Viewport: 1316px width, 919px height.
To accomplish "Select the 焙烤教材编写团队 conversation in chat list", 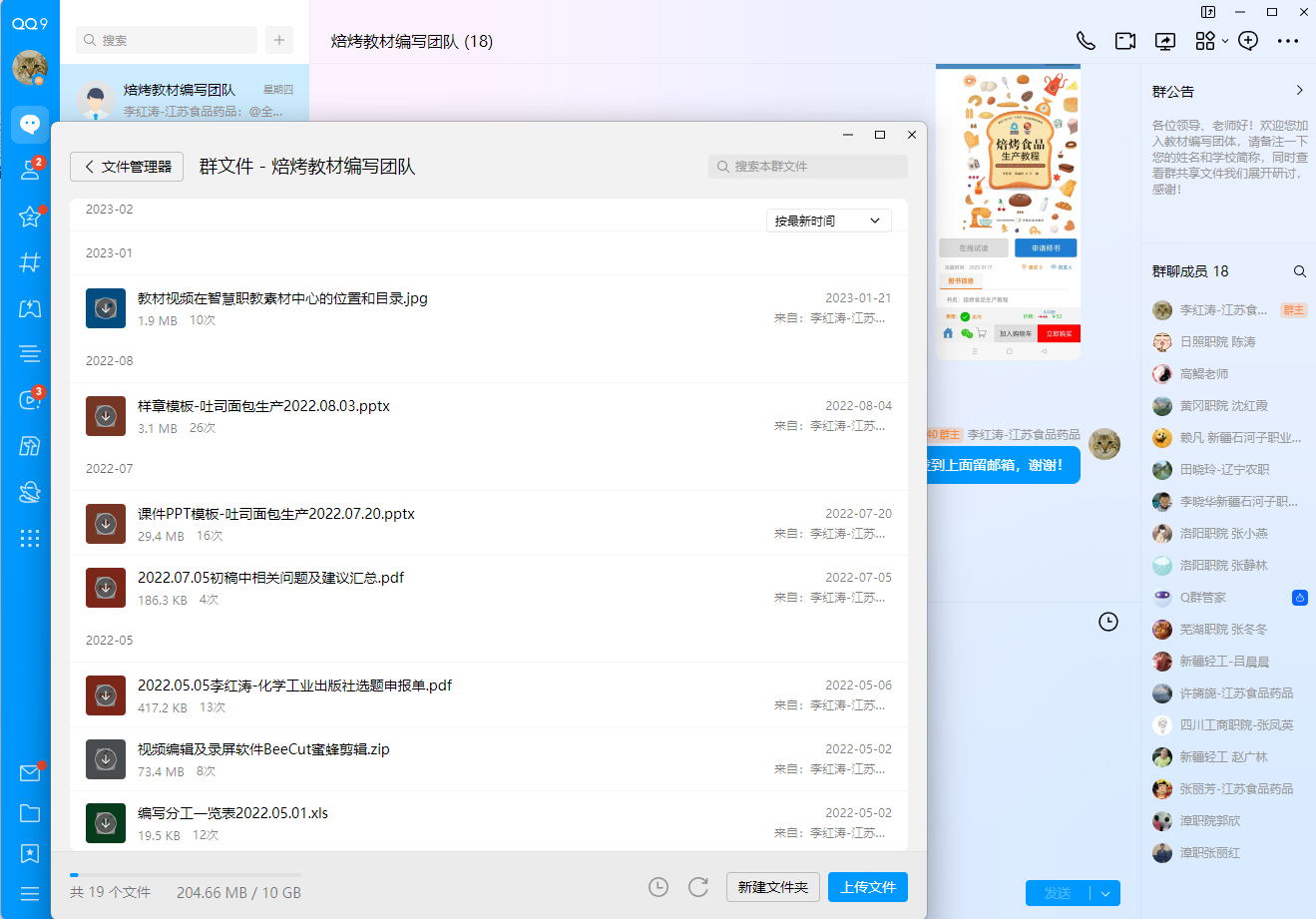I will click(x=185, y=100).
